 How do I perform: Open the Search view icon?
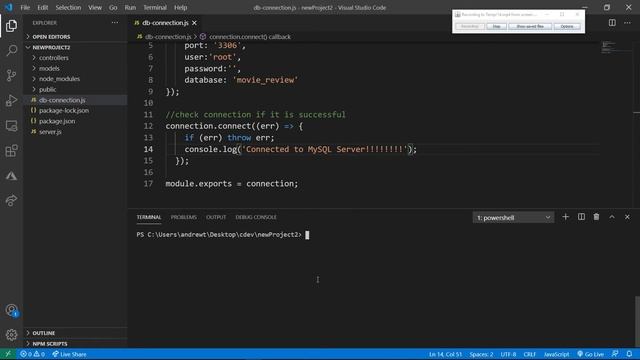coord(11,51)
